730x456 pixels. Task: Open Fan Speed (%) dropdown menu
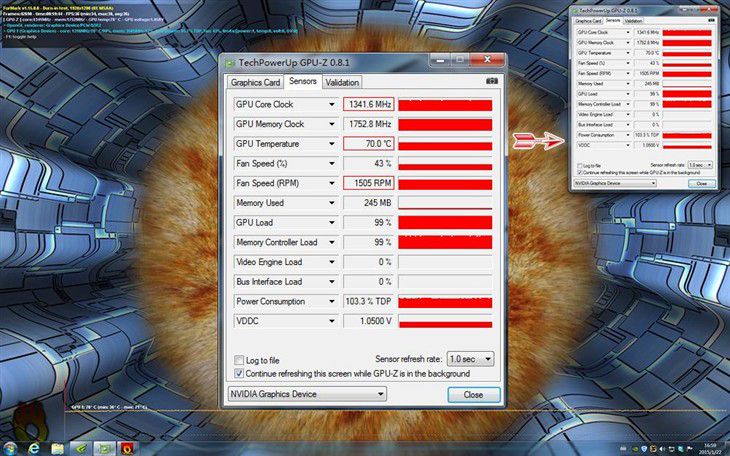tap(331, 163)
